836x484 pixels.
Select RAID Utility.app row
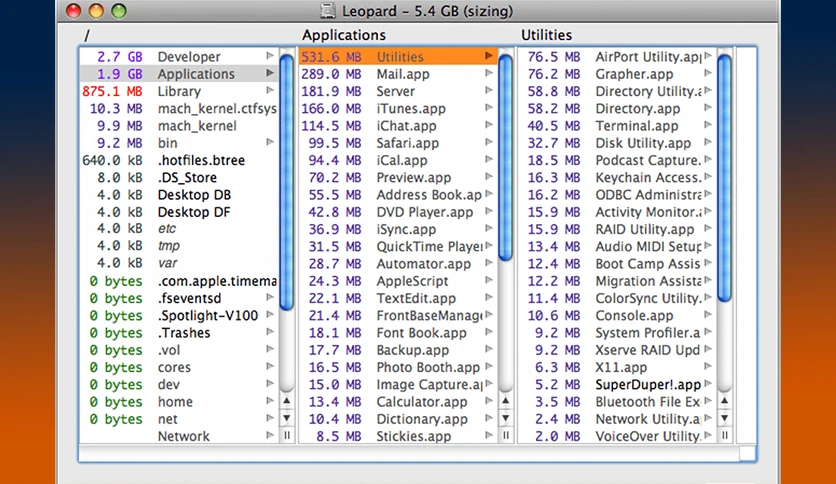(617, 229)
